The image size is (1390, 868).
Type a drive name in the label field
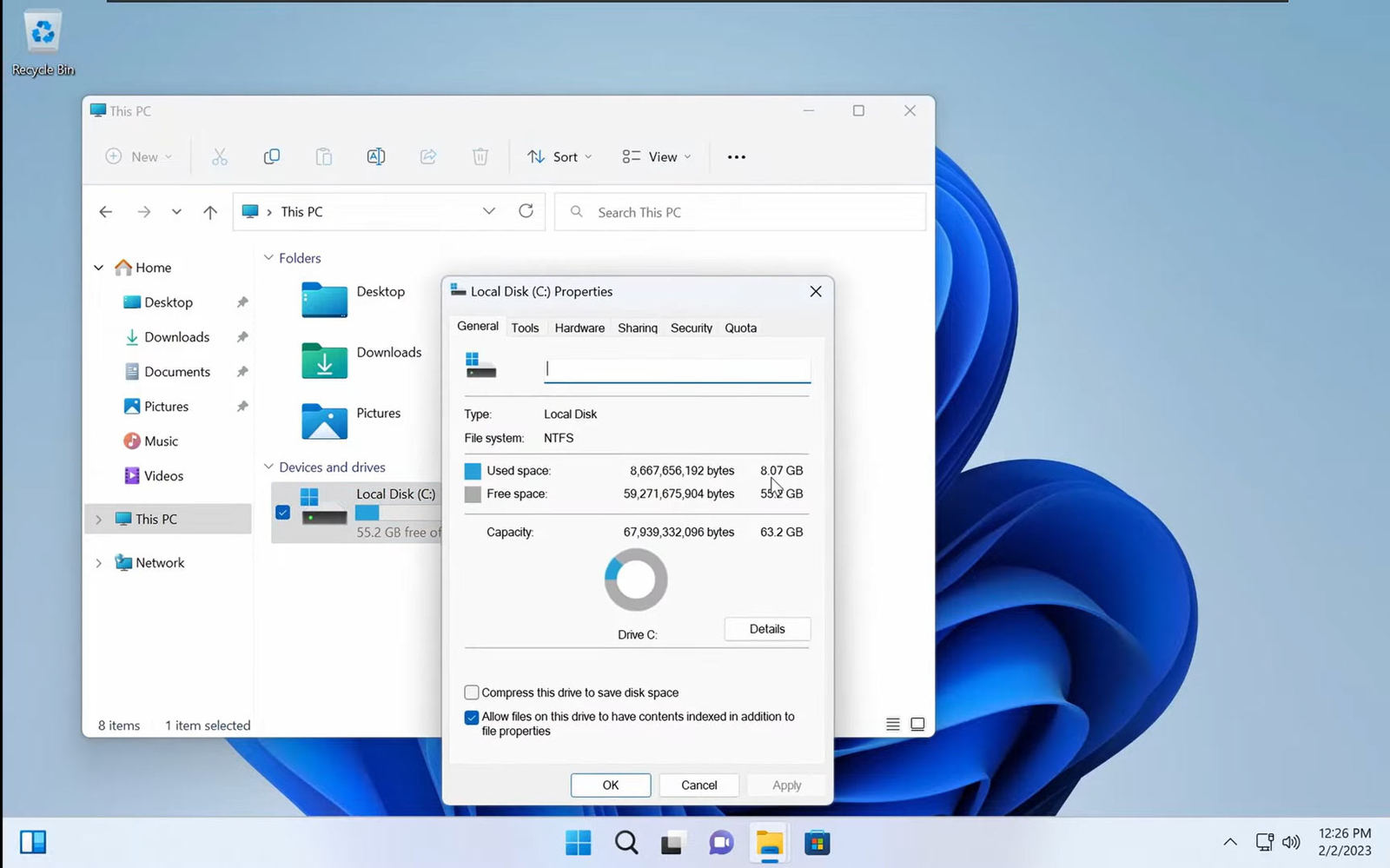tap(677, 368)
